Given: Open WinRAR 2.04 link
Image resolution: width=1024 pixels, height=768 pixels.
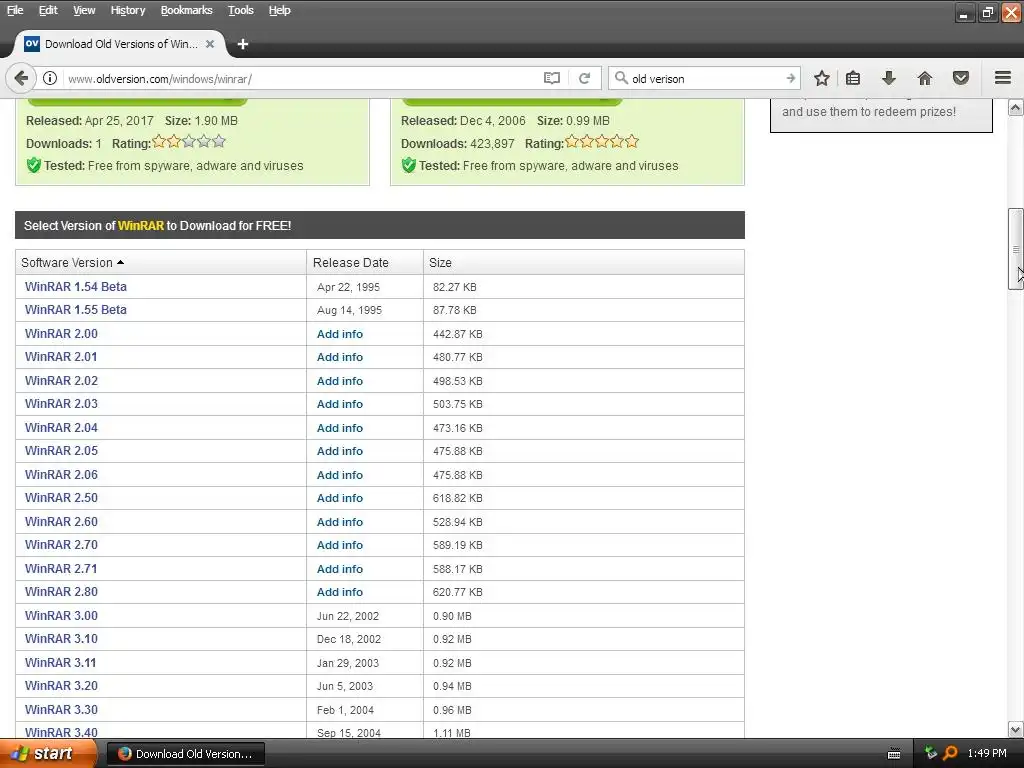Looking at the screenshot, I should point(61,428).
